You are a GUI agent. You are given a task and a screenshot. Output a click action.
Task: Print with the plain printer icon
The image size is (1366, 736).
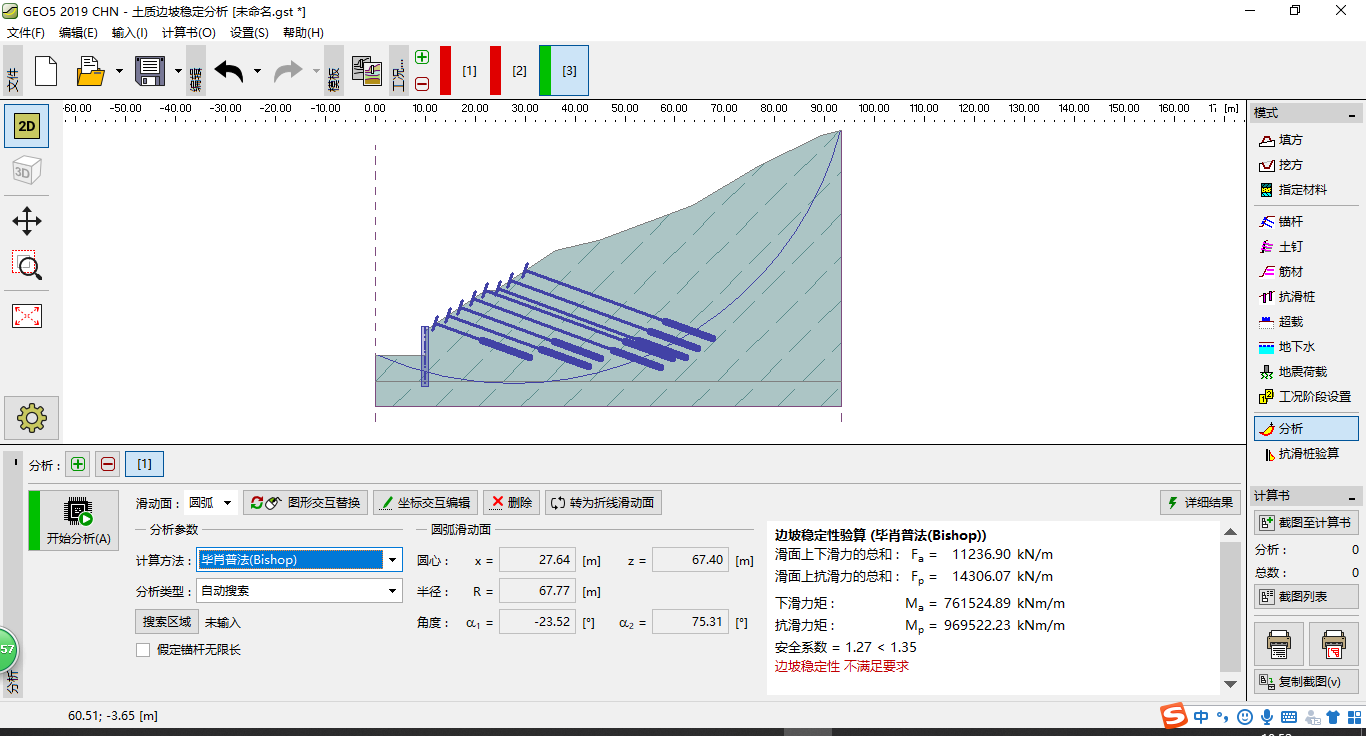1279,645
